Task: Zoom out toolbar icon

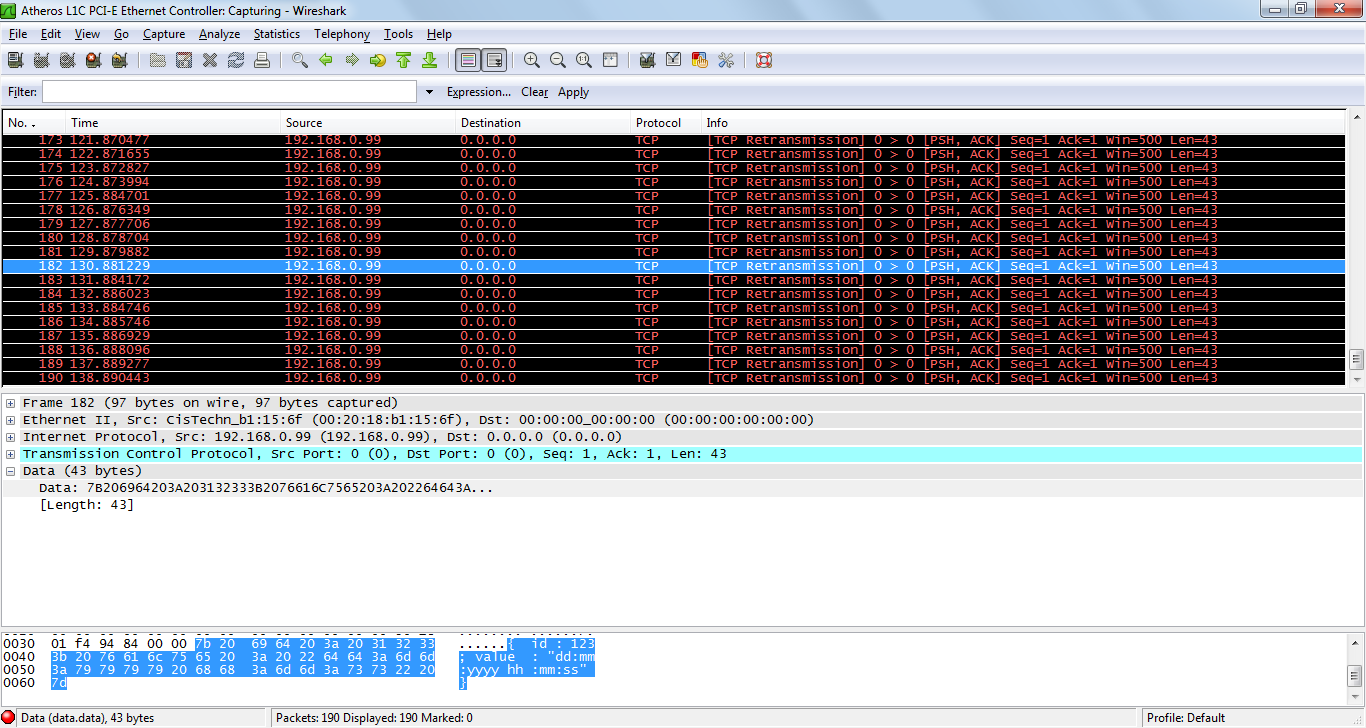Action: pos(558,60)
